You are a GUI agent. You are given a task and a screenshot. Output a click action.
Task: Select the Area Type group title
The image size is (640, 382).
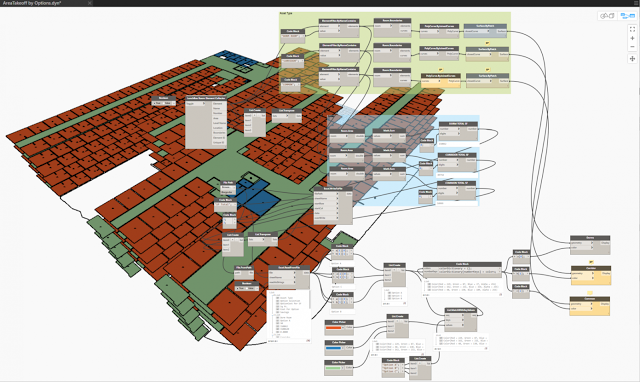click(x=286, y=13)
